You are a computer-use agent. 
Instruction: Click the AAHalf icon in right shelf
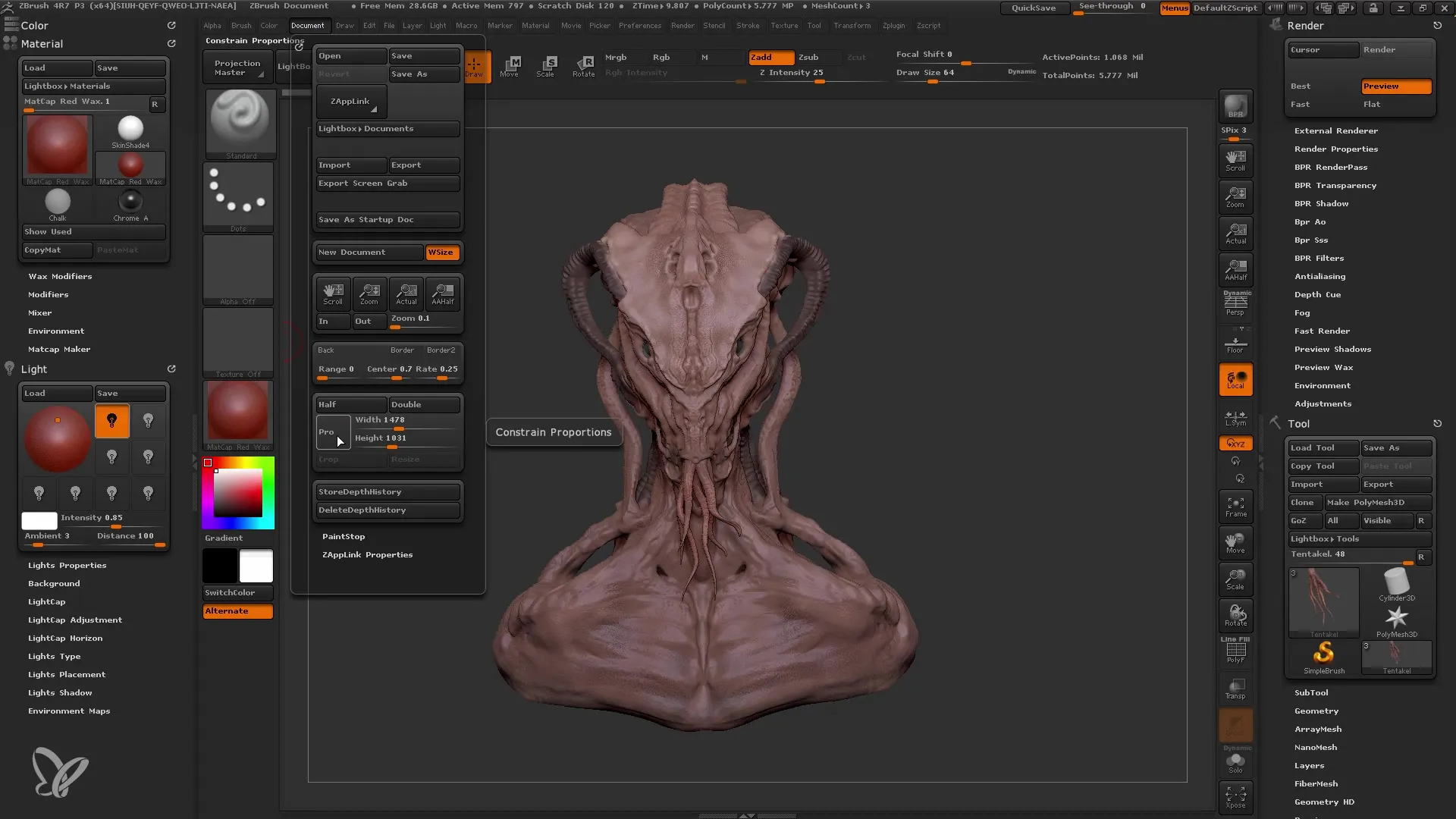point(1235,269)
